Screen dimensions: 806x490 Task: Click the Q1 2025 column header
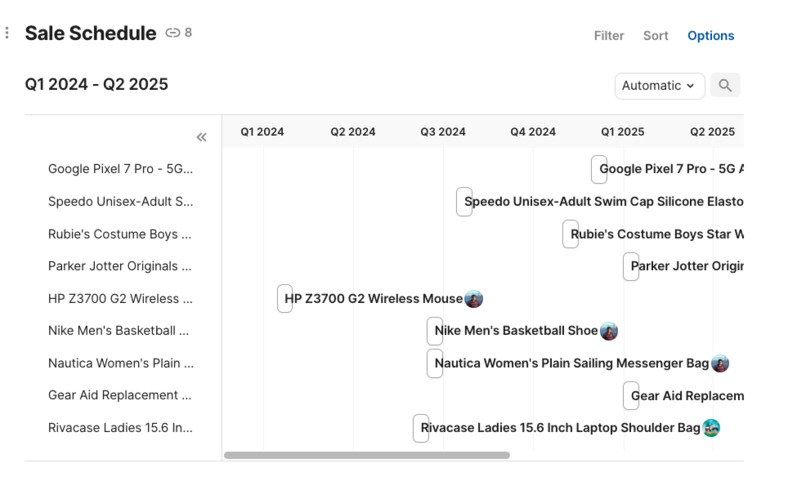pos(622,132)
